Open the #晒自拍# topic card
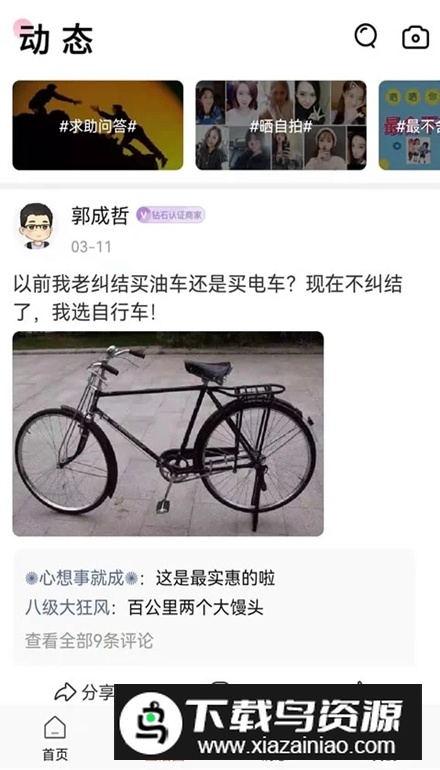440x770 pixels. point(281,125)
